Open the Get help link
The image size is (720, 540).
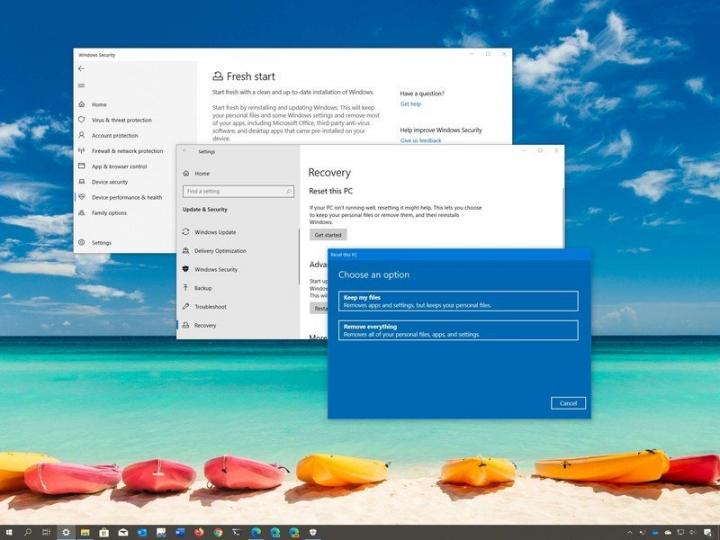411,104
